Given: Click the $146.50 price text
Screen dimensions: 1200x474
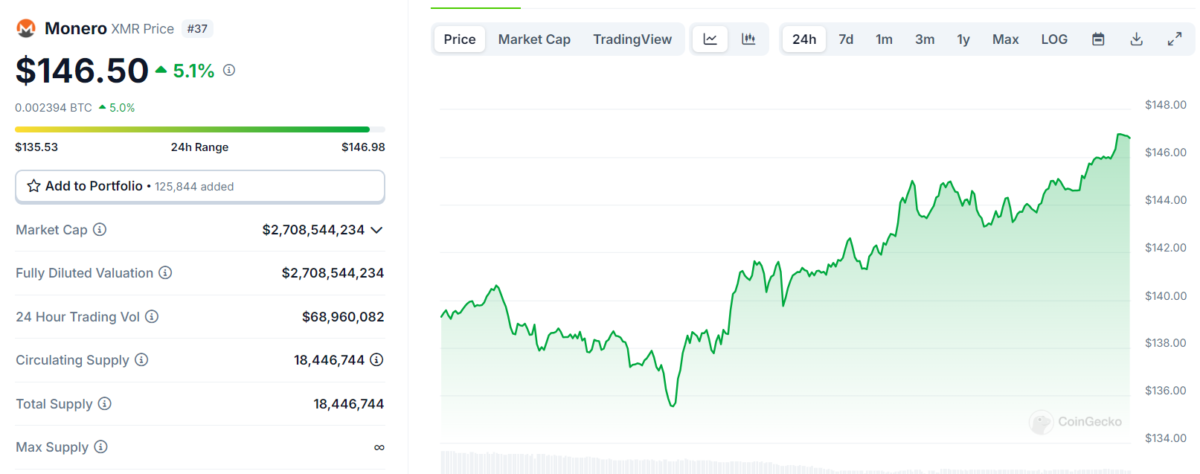Looking at the screenshot, I should coord(82,70).
